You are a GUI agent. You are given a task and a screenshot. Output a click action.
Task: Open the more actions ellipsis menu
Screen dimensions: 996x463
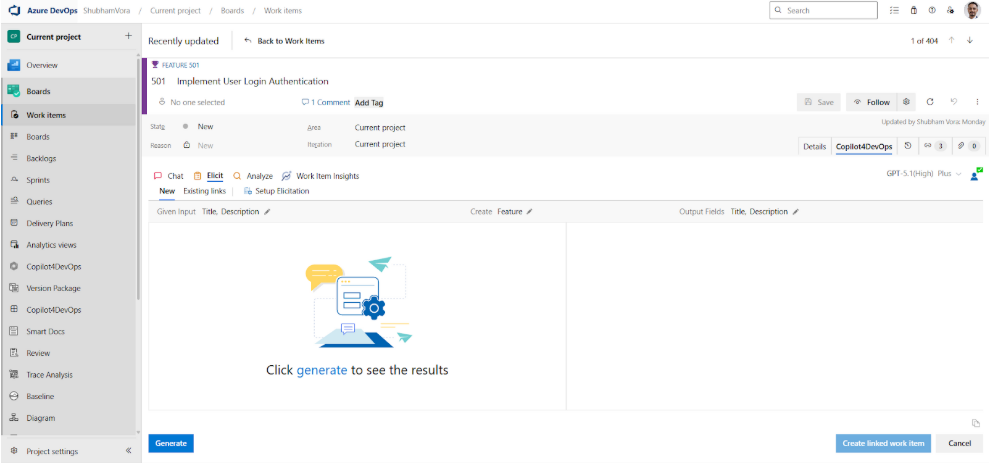coord(977,102)
